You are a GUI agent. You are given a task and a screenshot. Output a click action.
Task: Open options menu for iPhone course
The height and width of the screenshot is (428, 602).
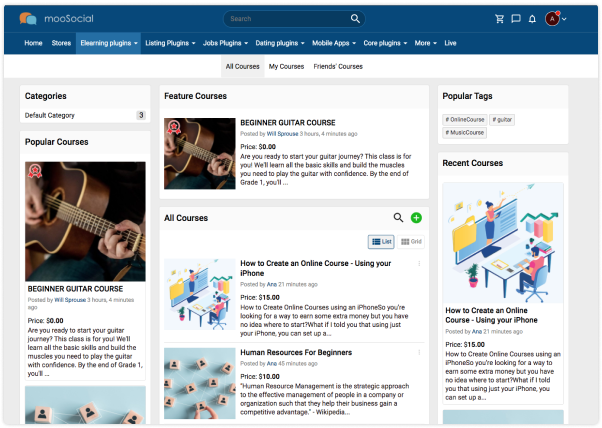tap(419, 264)
